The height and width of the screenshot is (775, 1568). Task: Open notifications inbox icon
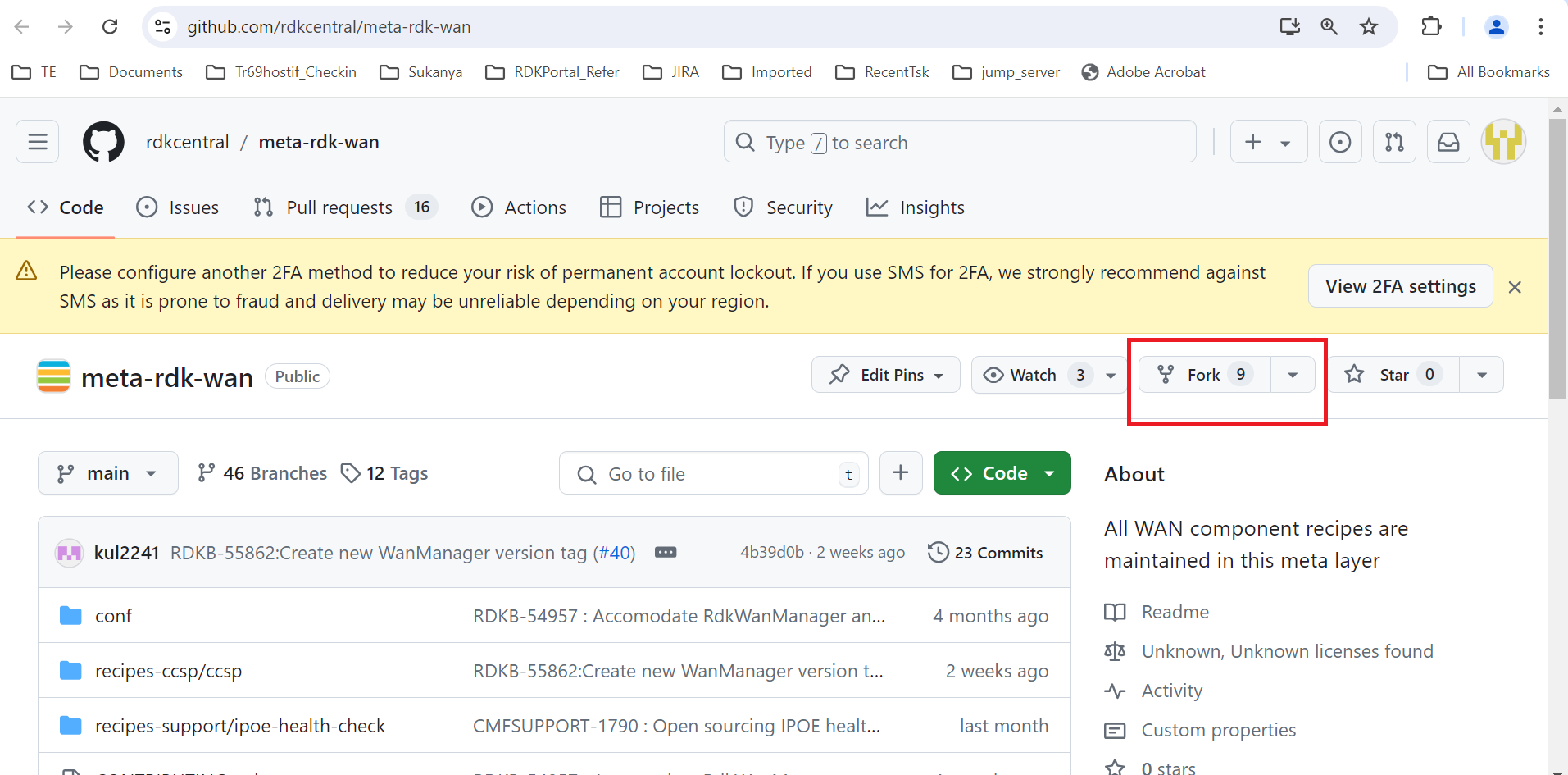[1448, 142]
